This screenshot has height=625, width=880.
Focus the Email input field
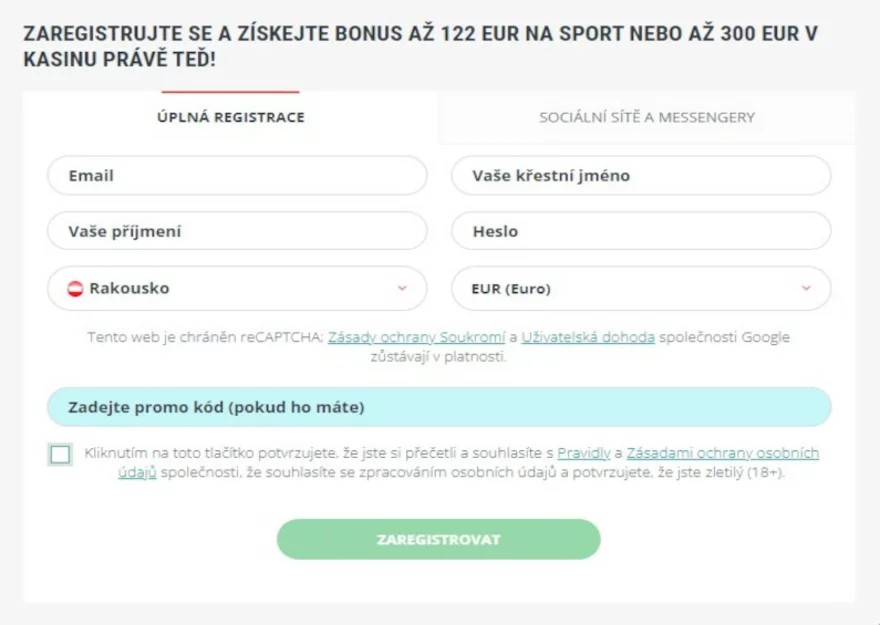point(236,175)
